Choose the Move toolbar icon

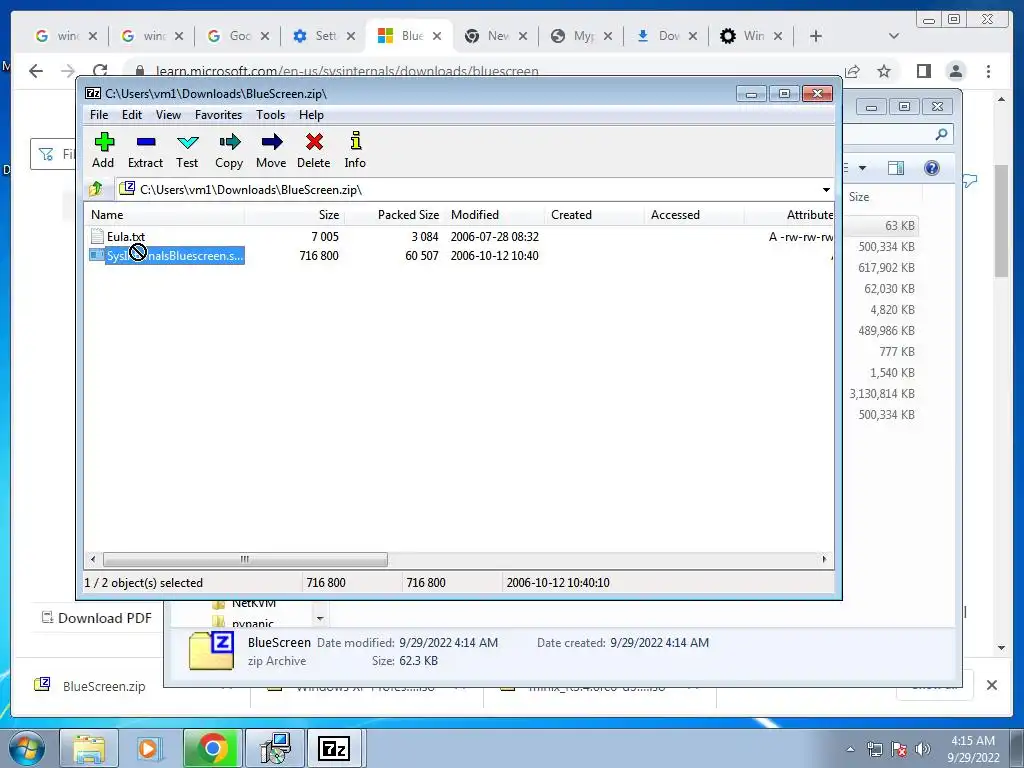point(271,150)
